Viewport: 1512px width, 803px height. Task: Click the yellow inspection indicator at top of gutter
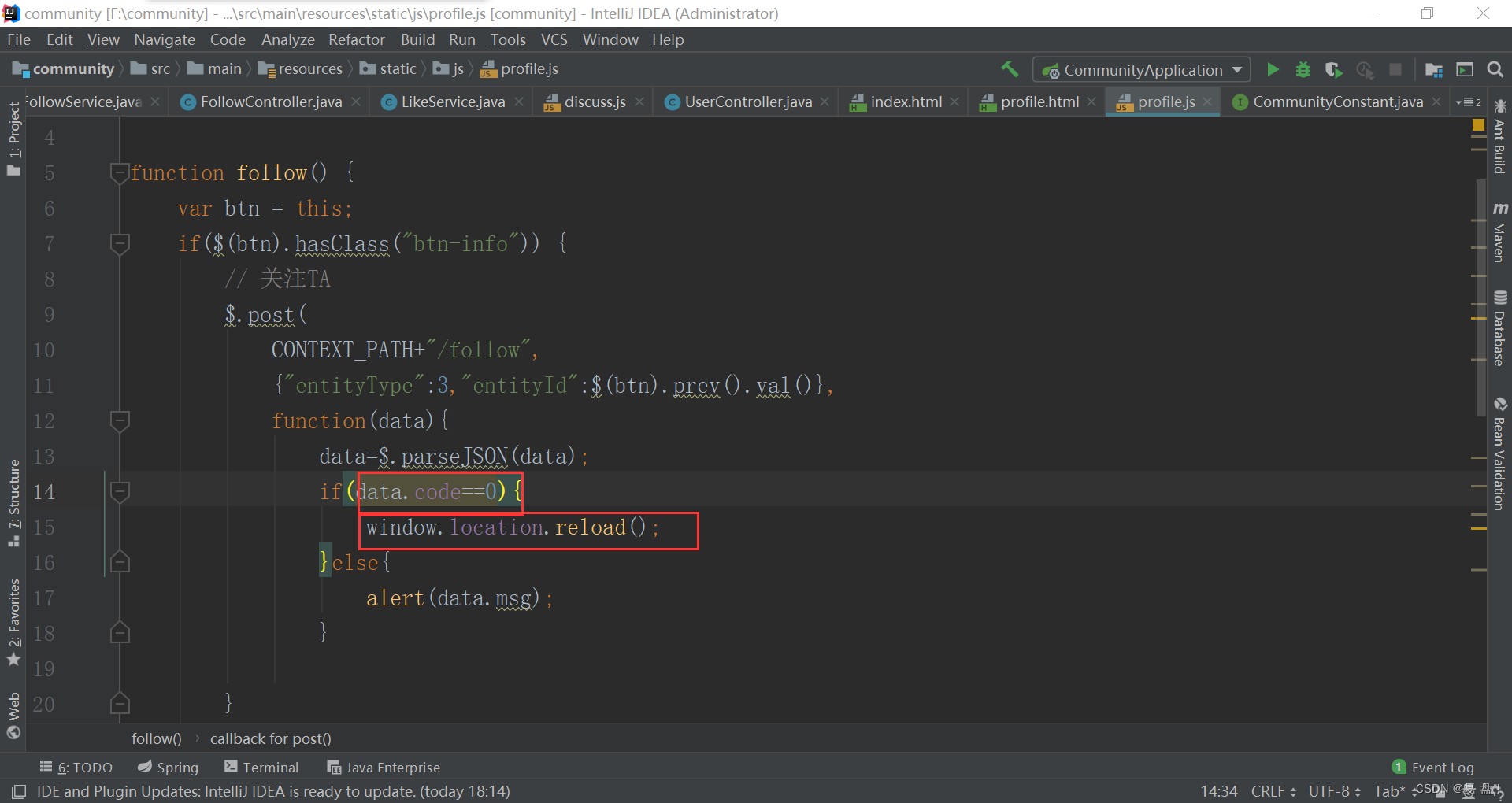click(x=1478, y=125)
